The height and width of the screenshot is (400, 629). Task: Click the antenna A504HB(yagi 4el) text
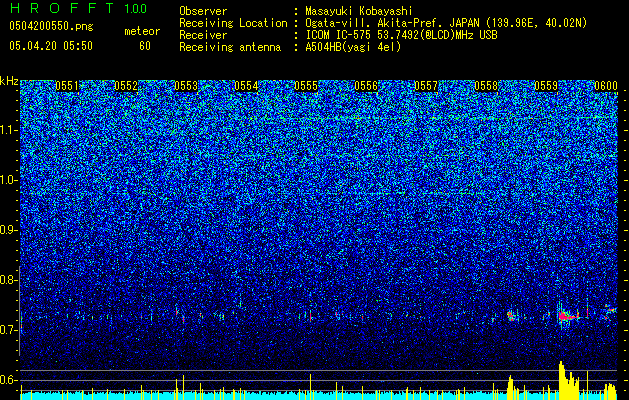[353, 47]
